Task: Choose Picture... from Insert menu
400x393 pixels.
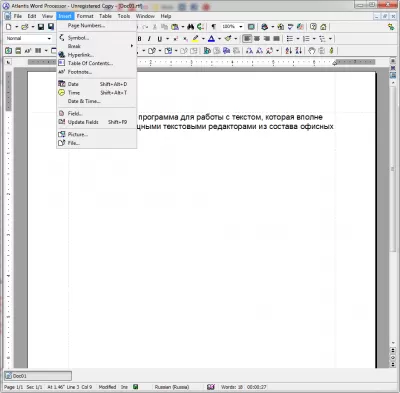Action: [97, 134]
